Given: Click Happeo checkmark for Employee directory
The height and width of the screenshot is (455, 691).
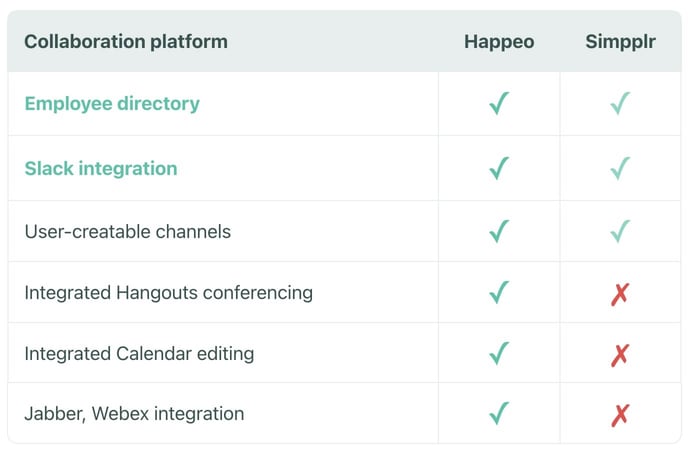Looking at the screenshot, I should 499,104.
